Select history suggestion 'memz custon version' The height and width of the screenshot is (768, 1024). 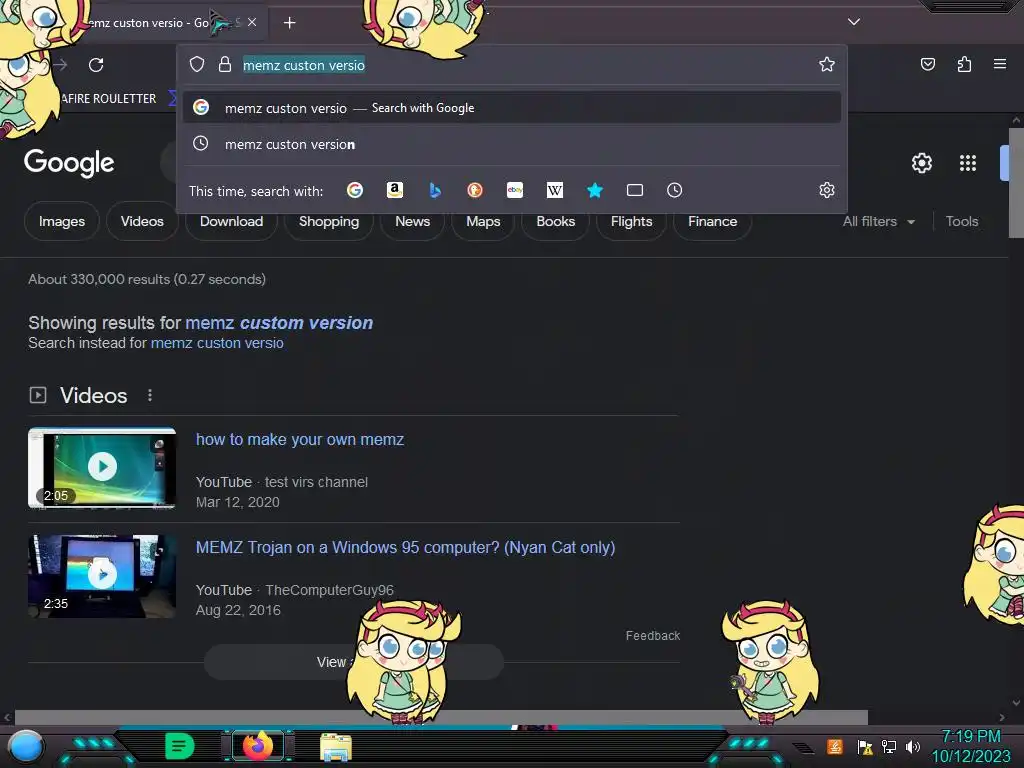pyautogui.click(x=512, y=144)
